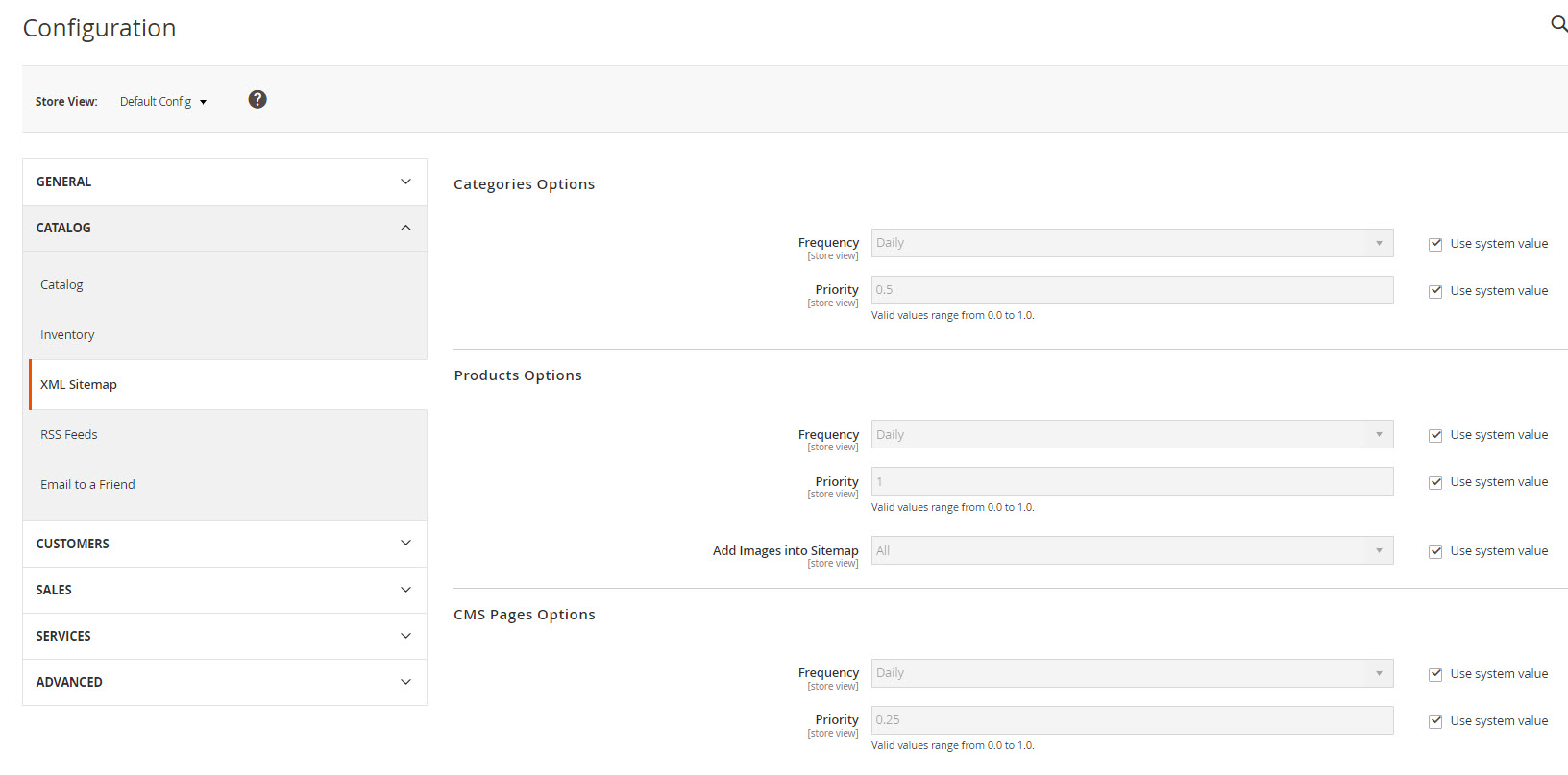Click the search magnifier icon
Viewport: 1568px width, 775px height.
[x=1558, y=23]
